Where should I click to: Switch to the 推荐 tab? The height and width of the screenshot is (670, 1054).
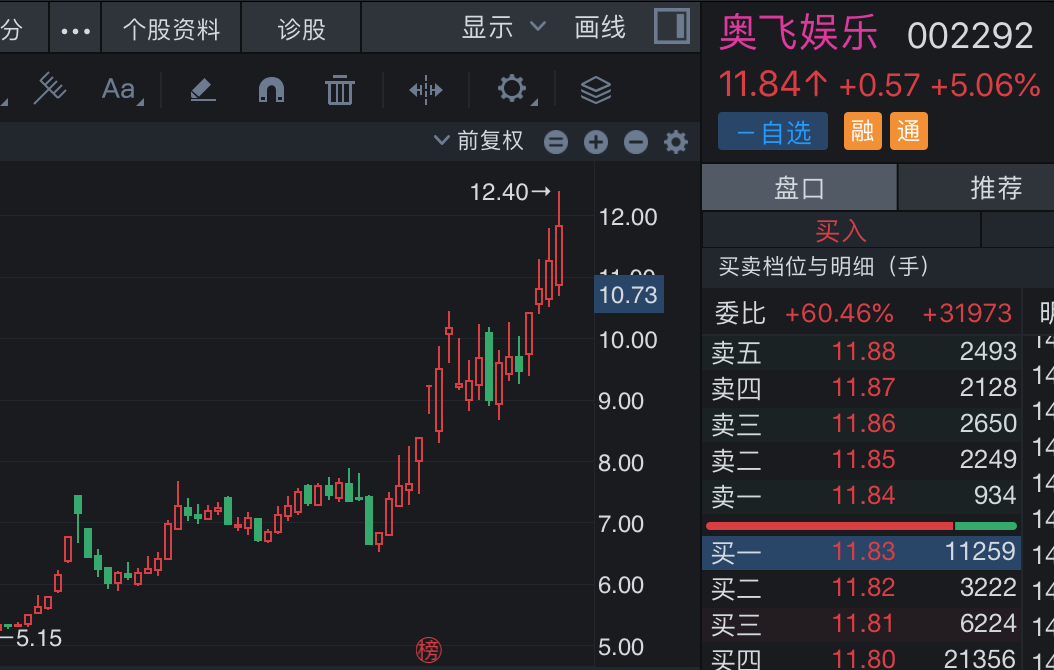(x=996, y=187)
